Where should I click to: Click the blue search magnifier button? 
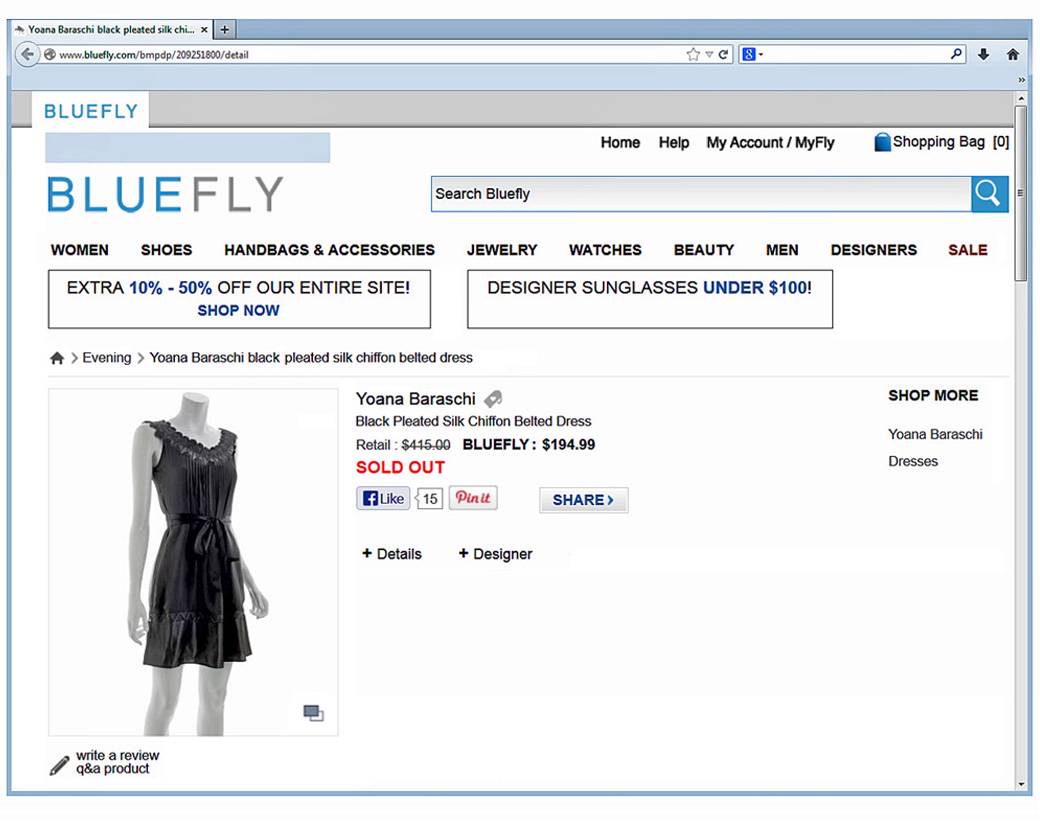[990, 194]
